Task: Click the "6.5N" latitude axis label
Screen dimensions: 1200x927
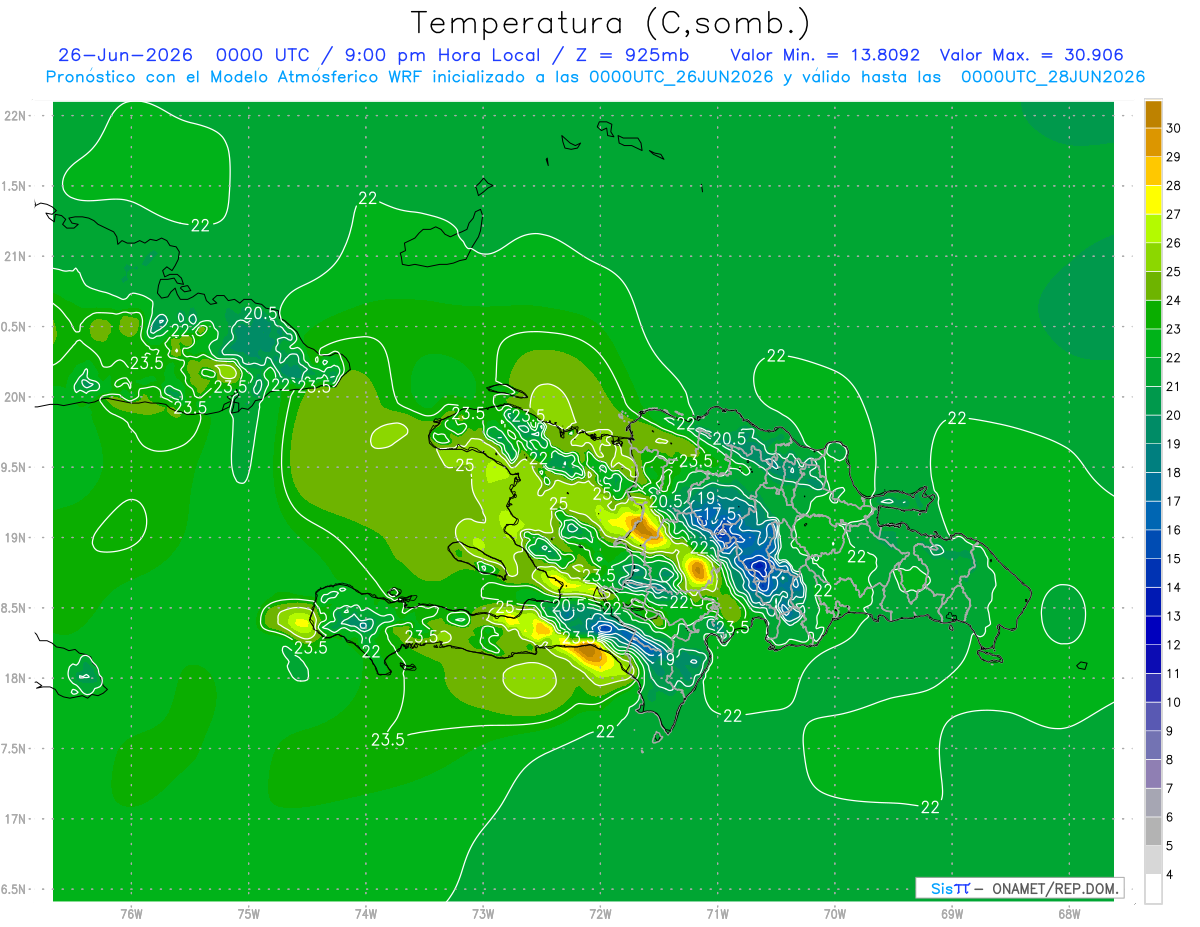Action: pyautogui.click(x=14, y=889)
